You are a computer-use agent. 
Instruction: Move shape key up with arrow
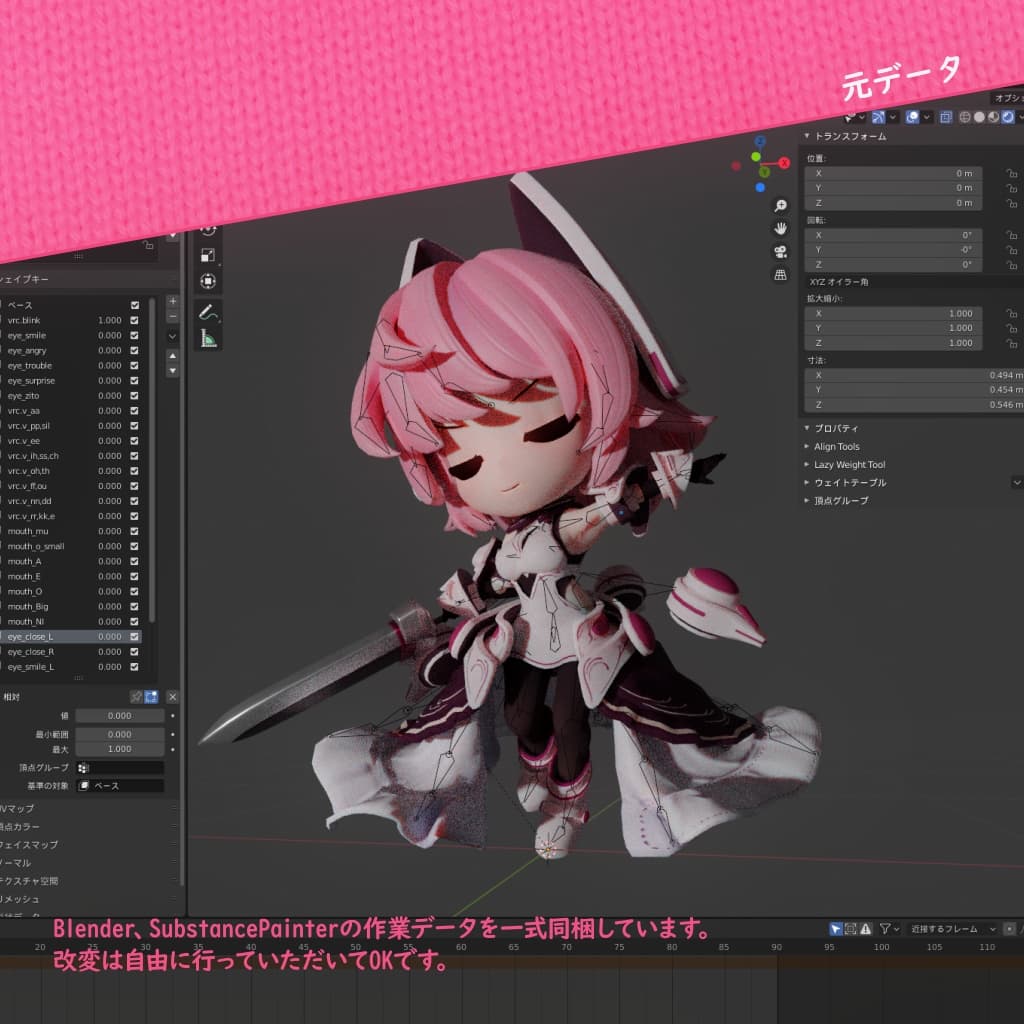click(172, 356)
